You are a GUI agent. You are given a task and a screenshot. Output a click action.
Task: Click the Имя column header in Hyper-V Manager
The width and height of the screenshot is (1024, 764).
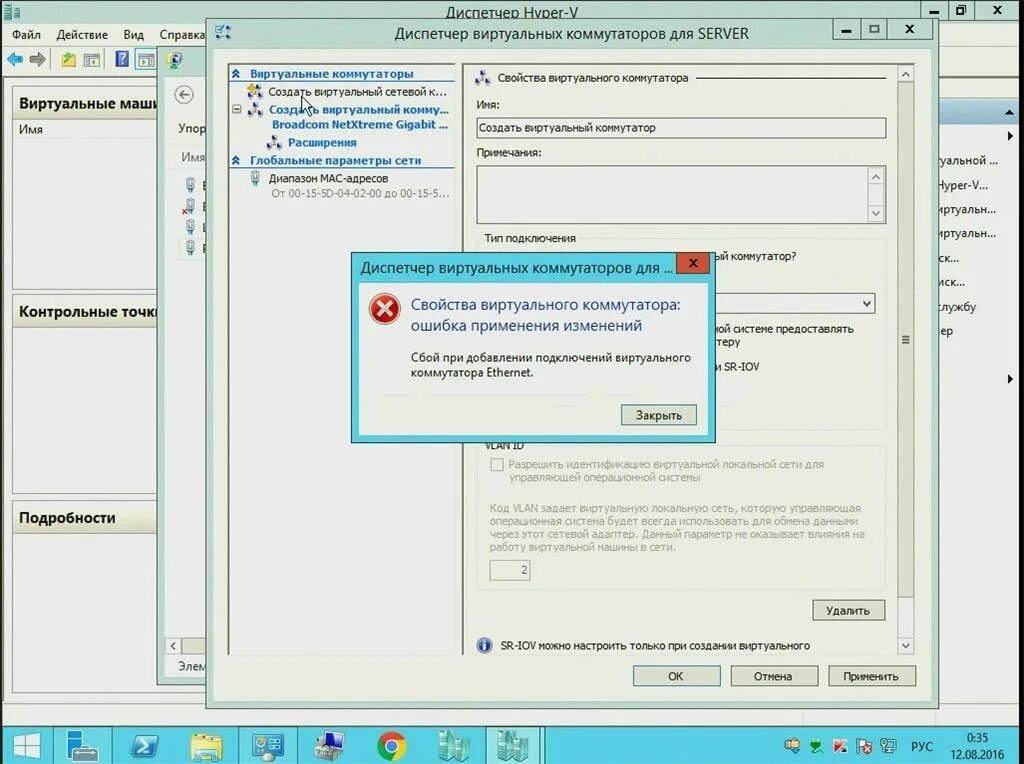31,129
